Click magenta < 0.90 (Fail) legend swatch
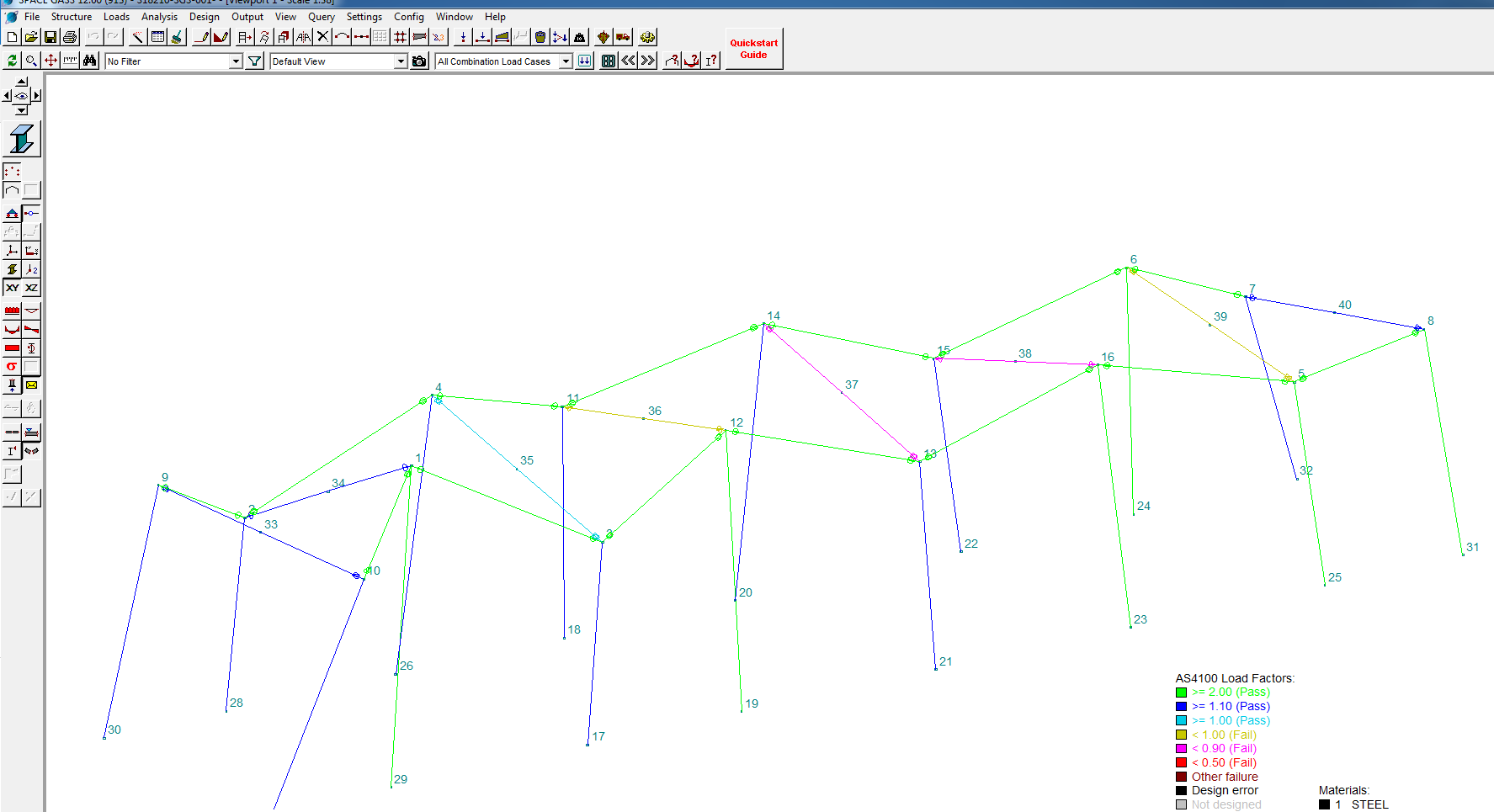The height and width of the screenshot is (812, 1494). (1182, 749)
